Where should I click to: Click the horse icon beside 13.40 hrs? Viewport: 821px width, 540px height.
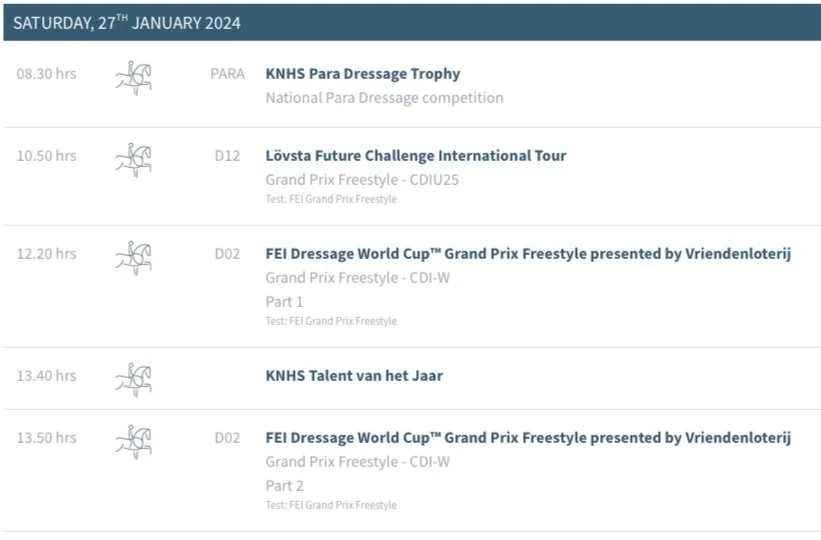(134, 380)
